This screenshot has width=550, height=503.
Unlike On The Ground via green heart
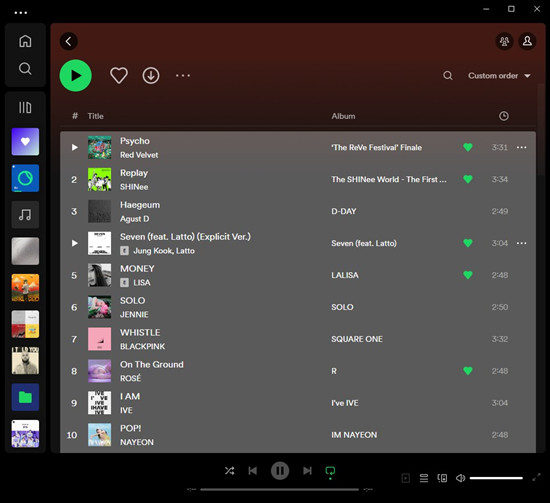468,371
